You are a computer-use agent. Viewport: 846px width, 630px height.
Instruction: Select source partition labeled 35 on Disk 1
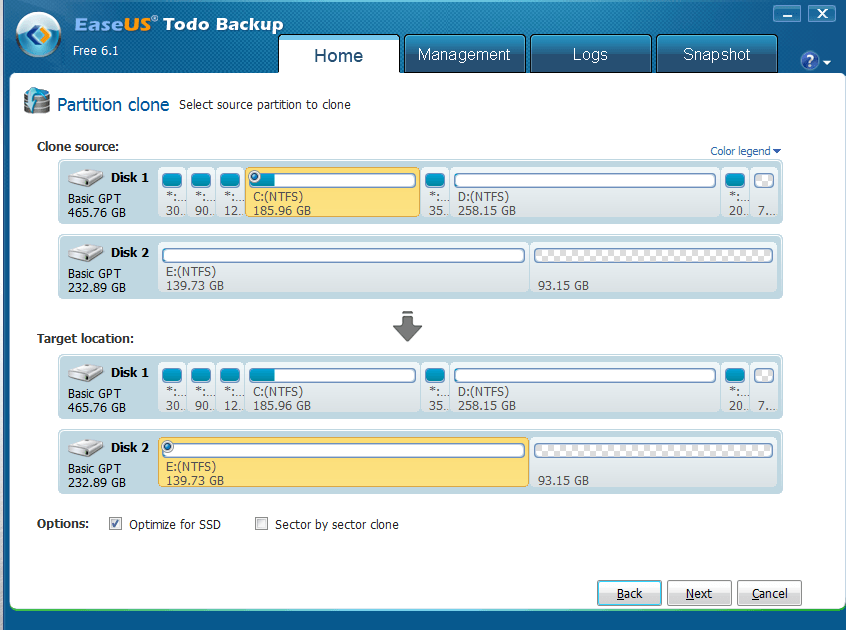(435, 193)
